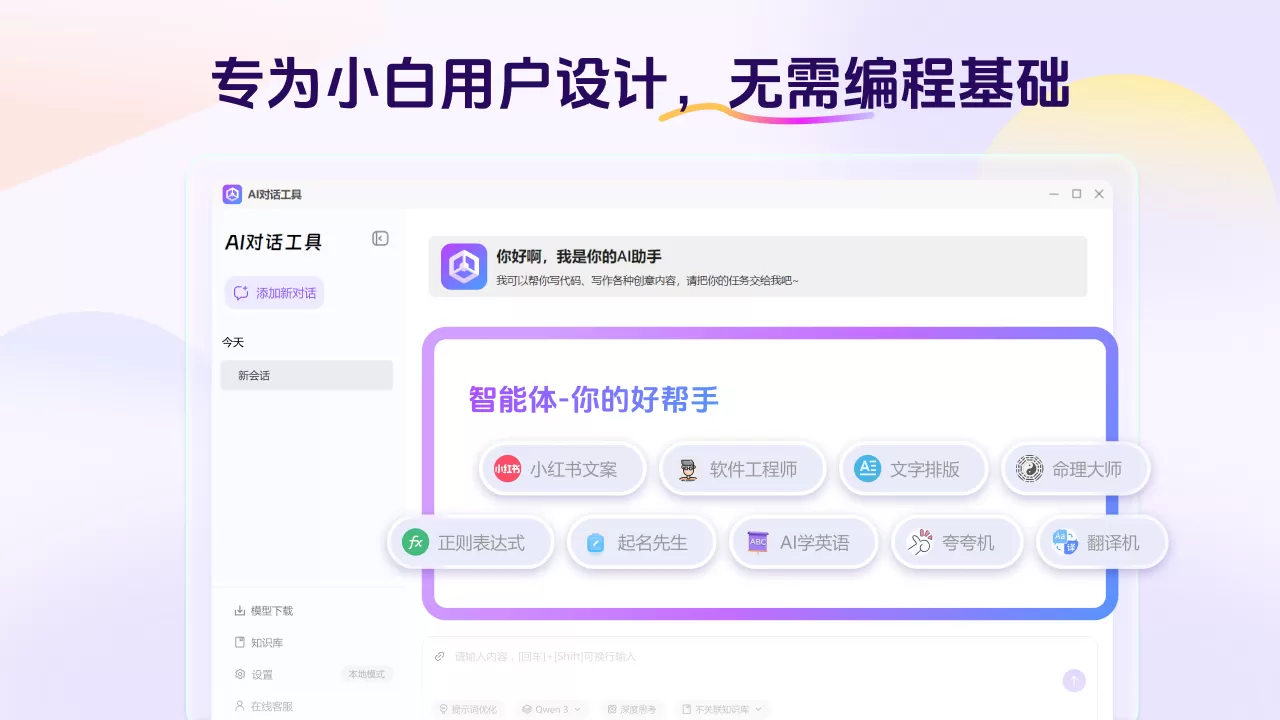Viewport: 1280px width, 720px height.
Task: Click the 设置 gear icon
Action: coord(240,674)
